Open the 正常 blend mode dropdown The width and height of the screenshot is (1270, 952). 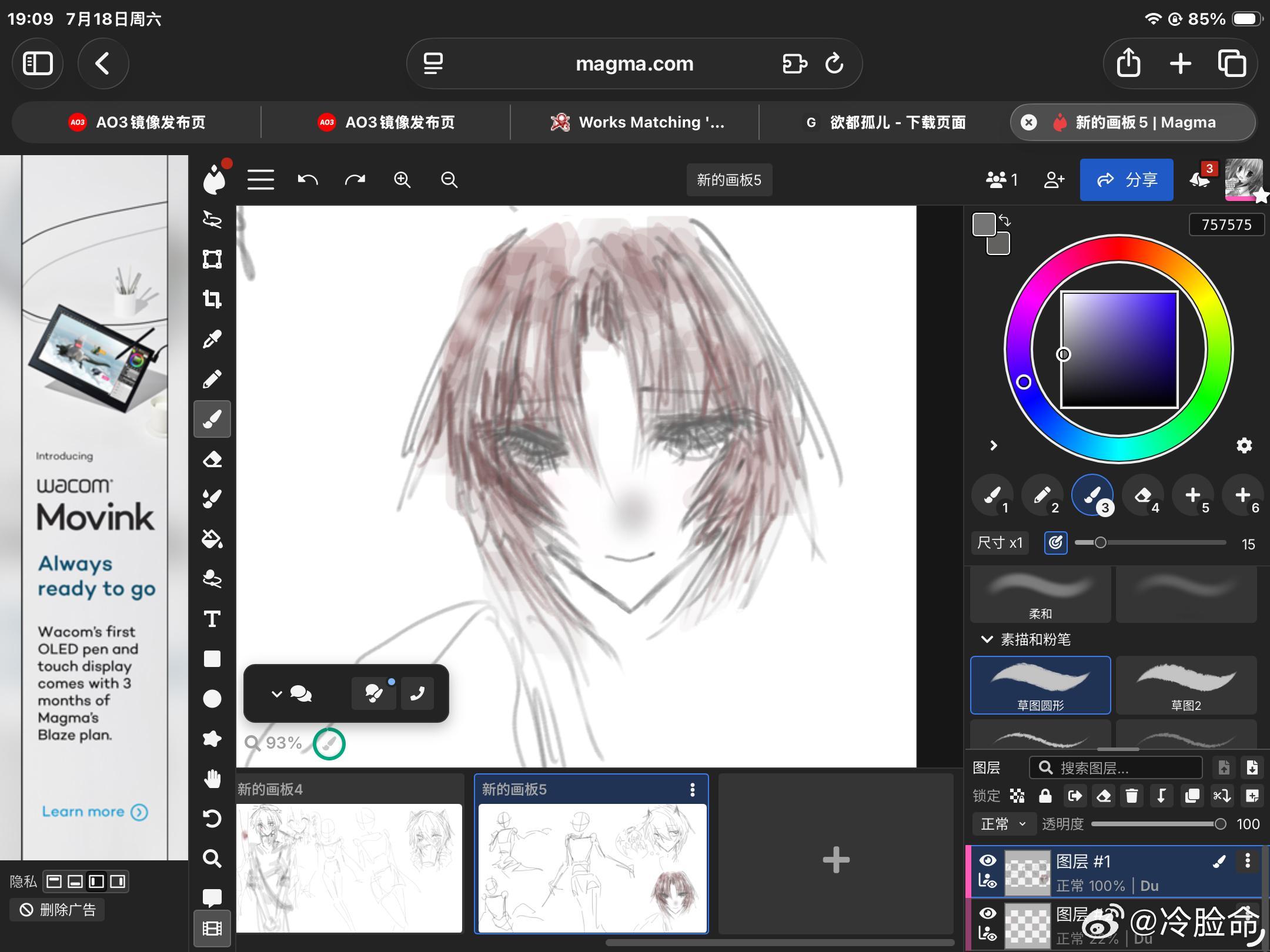[1003, 824]
